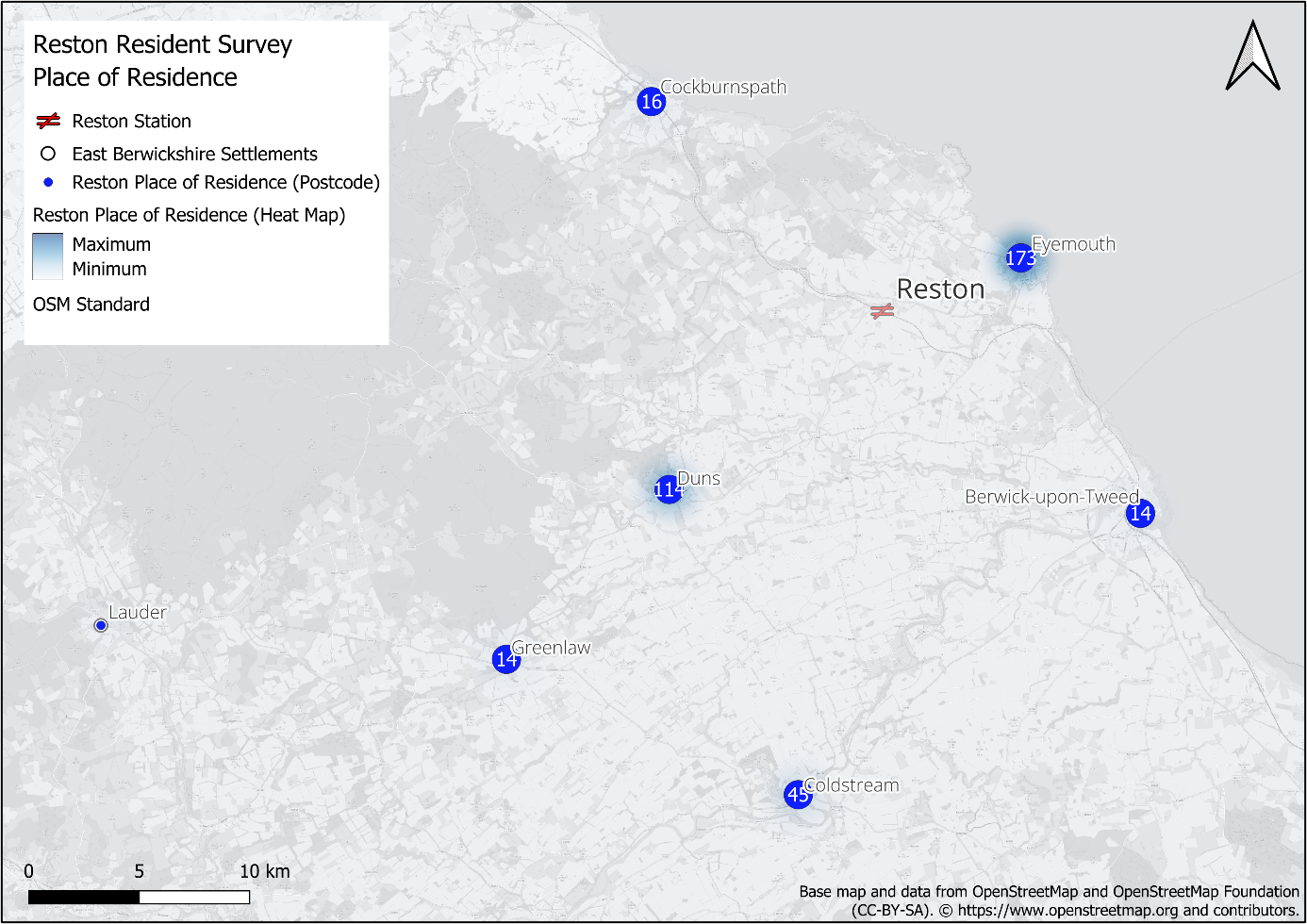Click the heat map gradient swatch in legend
The height and width of the screenshot is (924, 1307).
tap(47, 256)
